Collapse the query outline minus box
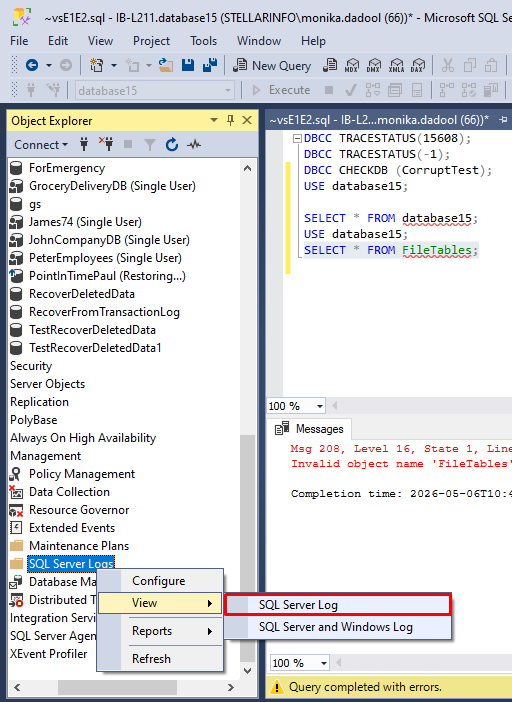Viewport: 512px width, 702px height. [x=297, y=138]
